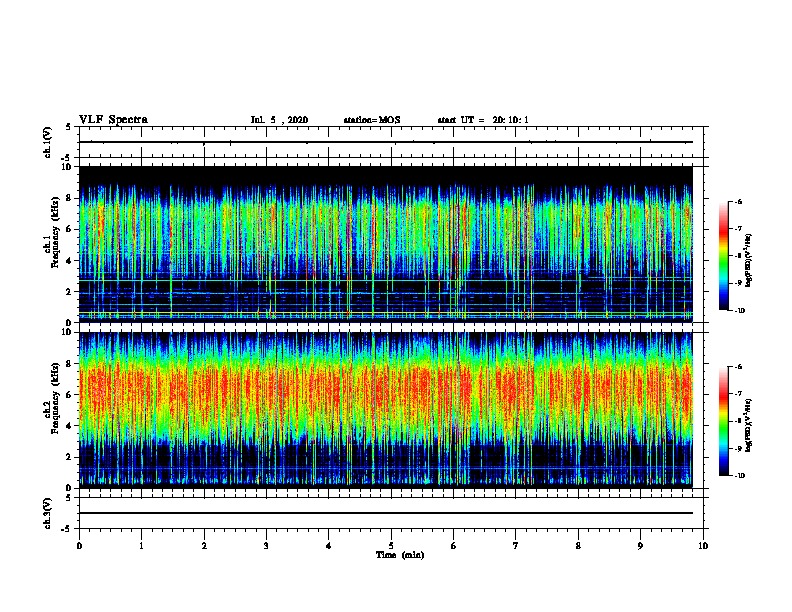Click the "-10" label on ch.2 color scale

[739, 476]
